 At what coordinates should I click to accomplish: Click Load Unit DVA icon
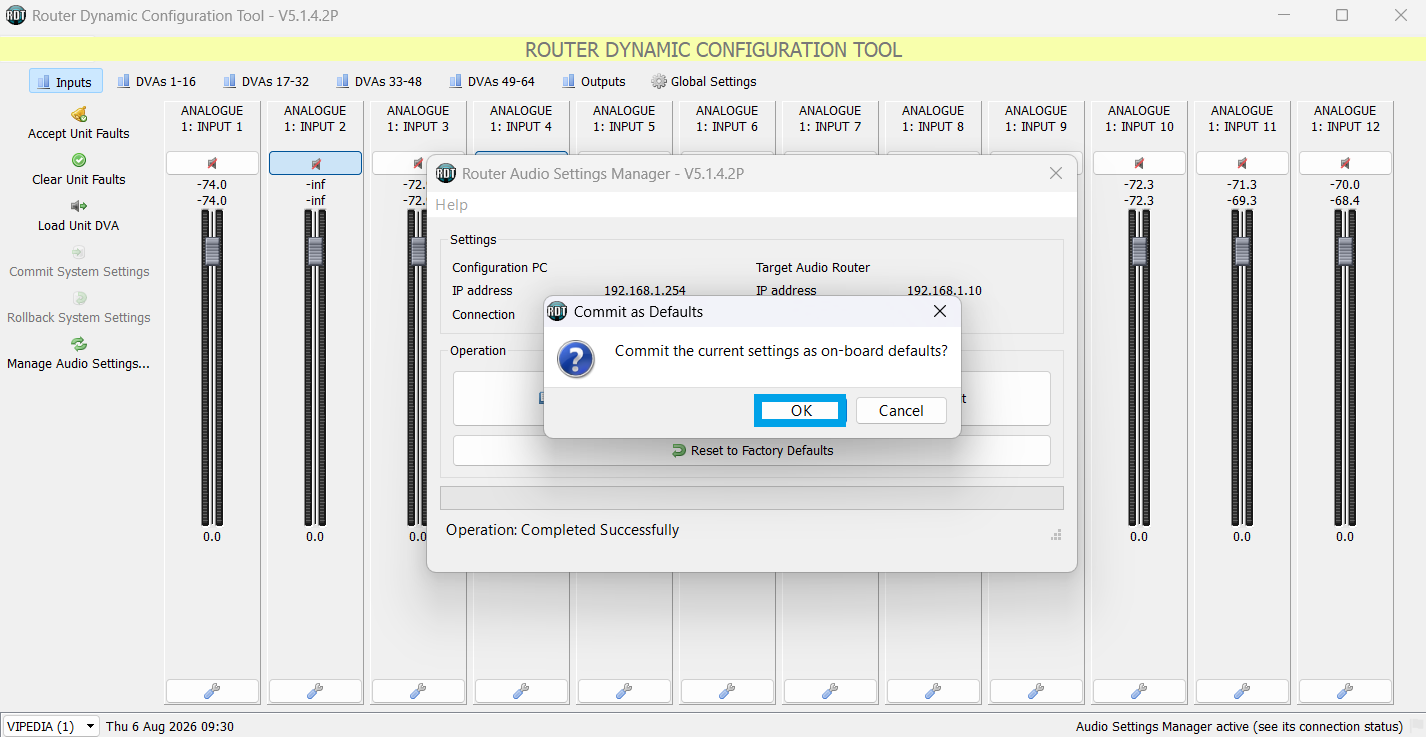coord(79,206)
